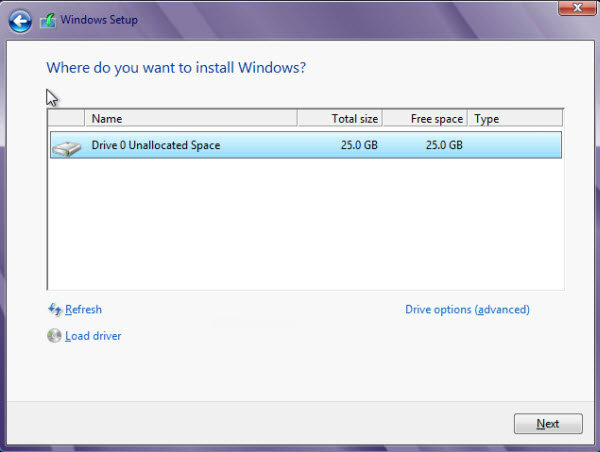
Task: Click the Windows Setup title icon
Action: tap(48, 20)
